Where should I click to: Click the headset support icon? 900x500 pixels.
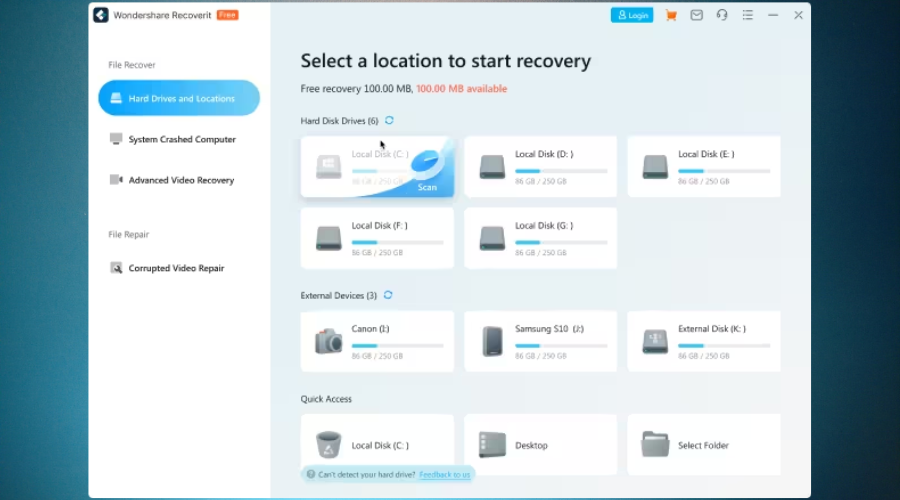click(x=721, y=15)
